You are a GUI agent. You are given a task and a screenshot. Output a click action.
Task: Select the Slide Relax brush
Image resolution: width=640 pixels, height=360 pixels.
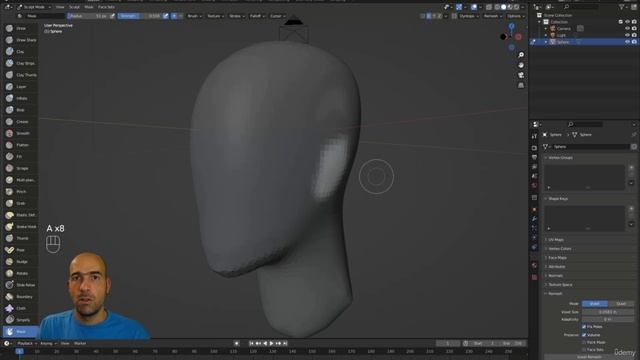[x=20, y=285]
